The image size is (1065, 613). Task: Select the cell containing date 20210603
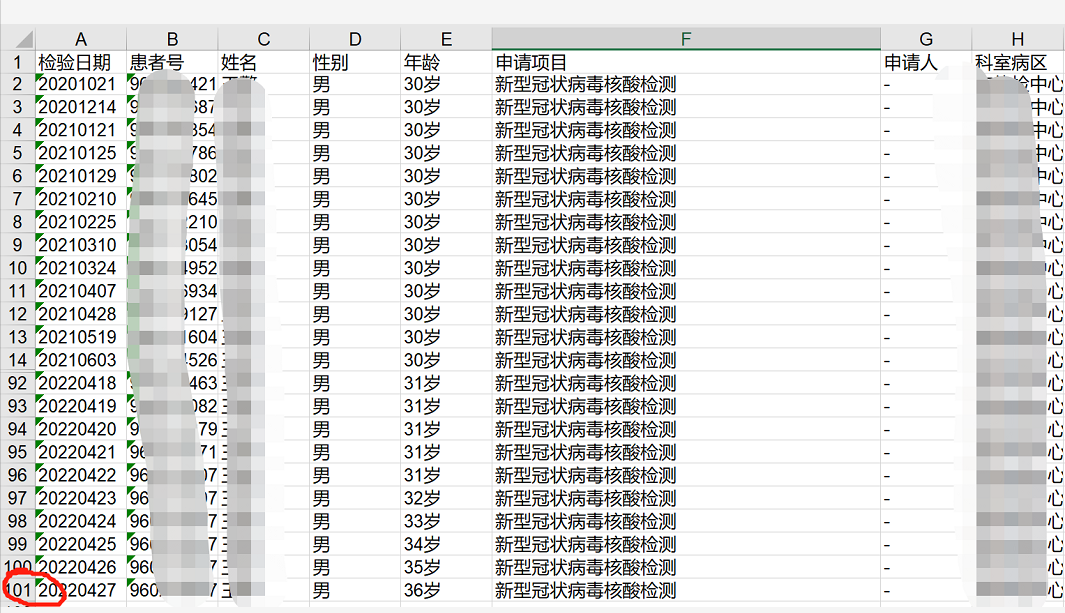coord(80,361)
